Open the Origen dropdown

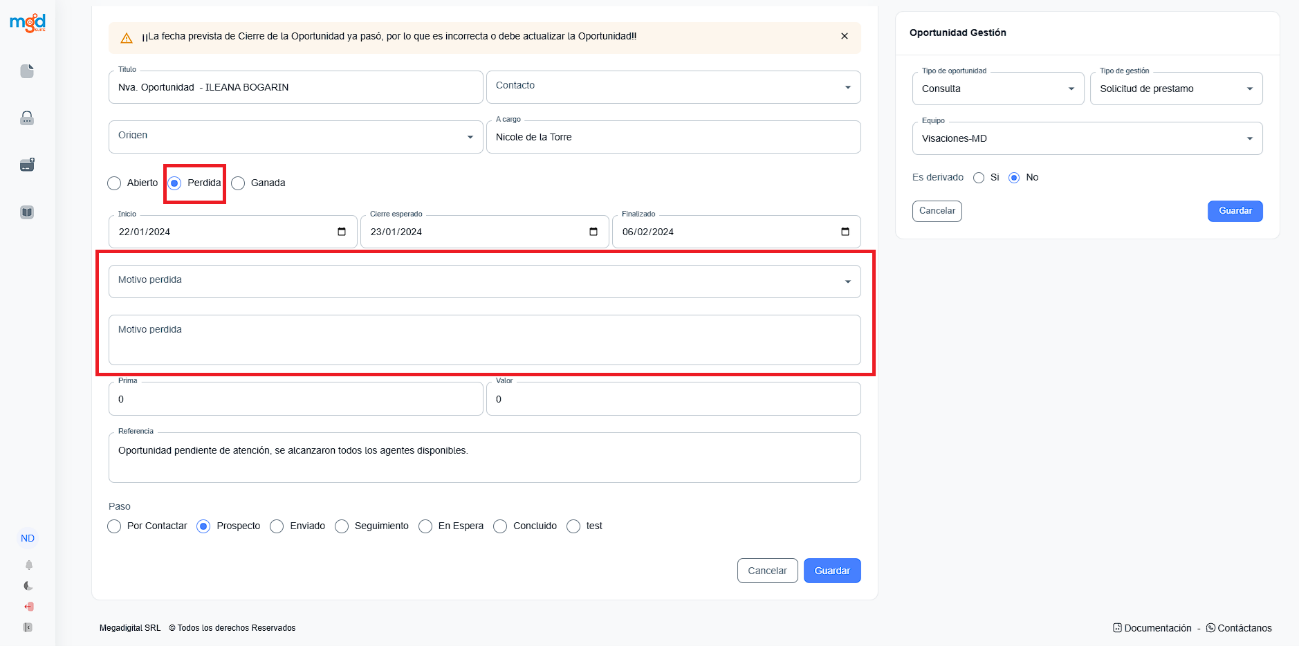pyautogui.click(x=470, y=136)
